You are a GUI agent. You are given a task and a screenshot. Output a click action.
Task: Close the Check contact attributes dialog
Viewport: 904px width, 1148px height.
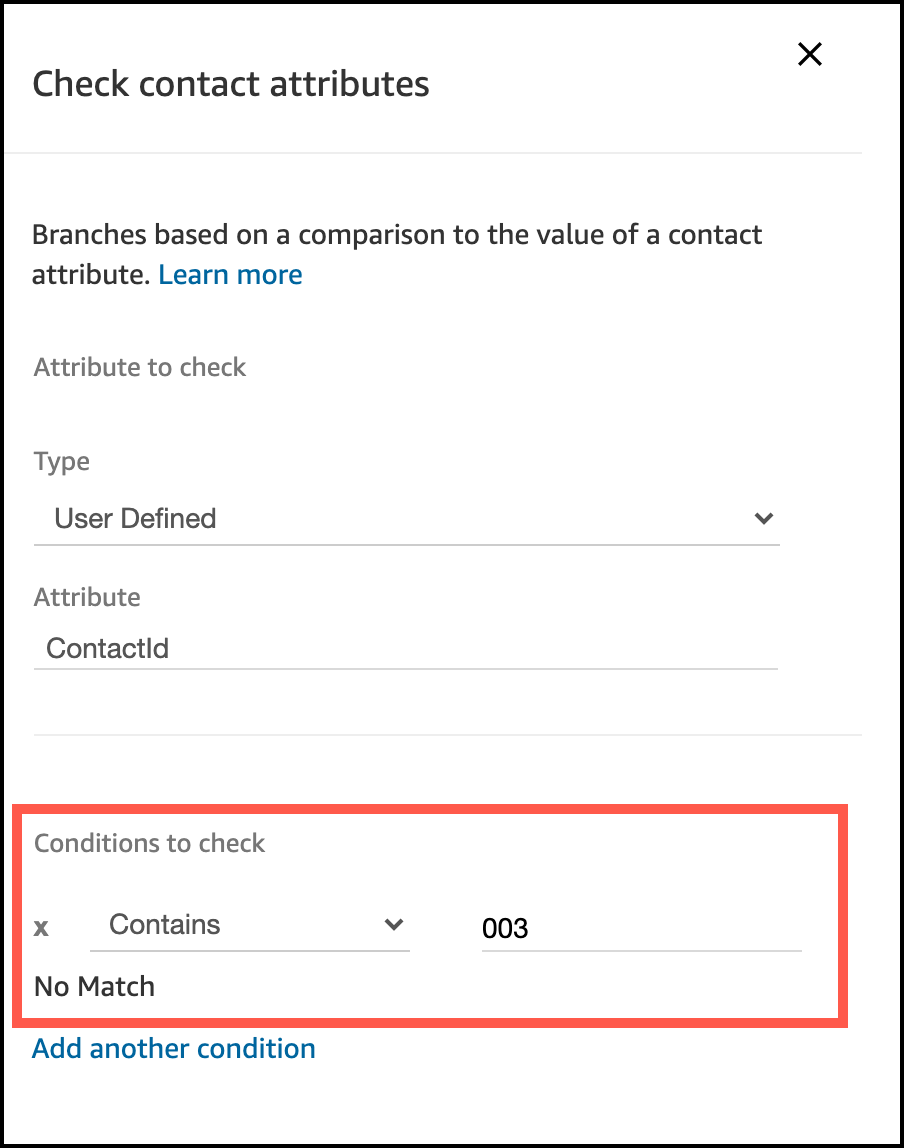click(x=809, y=54)
